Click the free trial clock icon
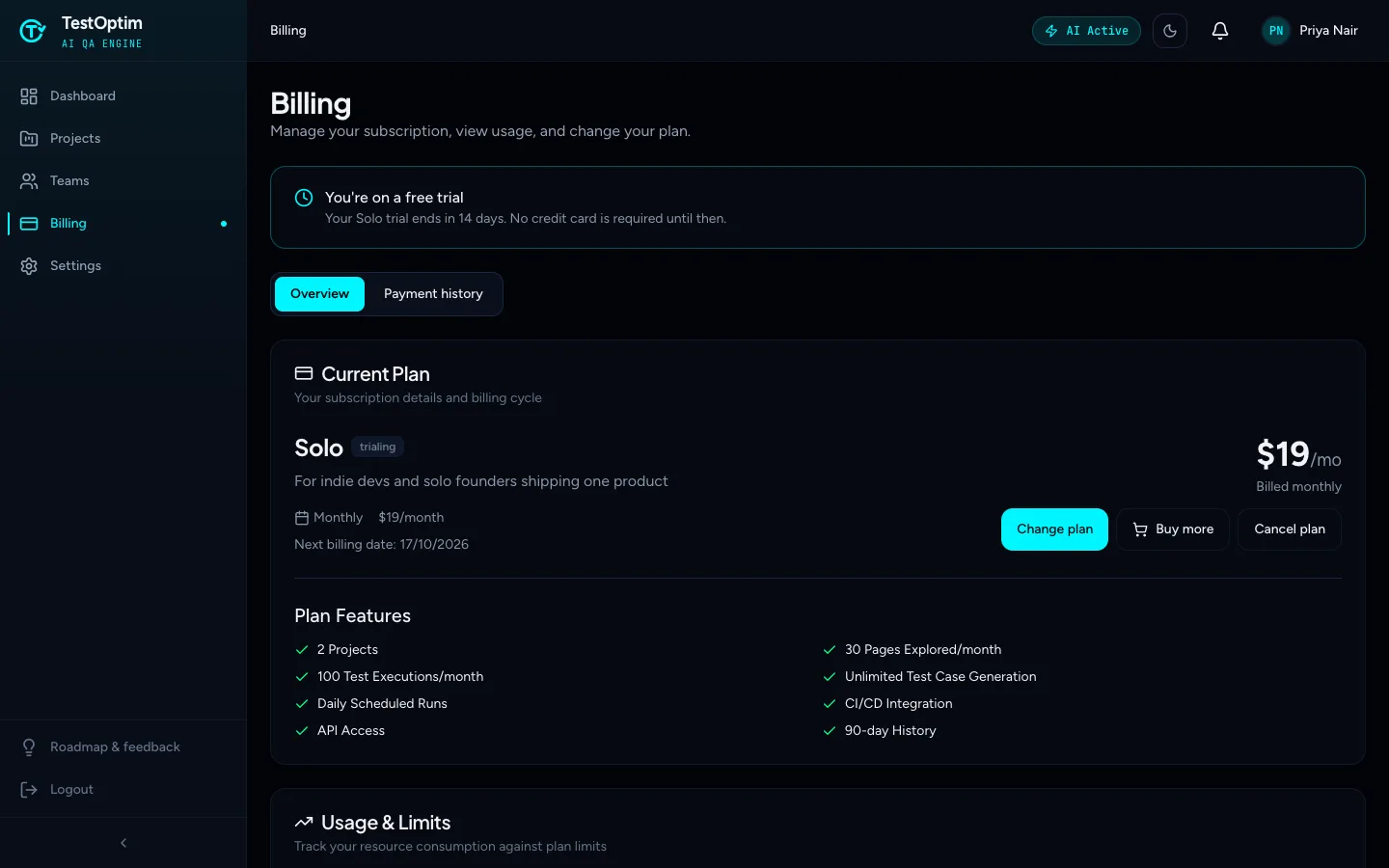Screen dimensions: 1389x868 click(x=304, y=198)
